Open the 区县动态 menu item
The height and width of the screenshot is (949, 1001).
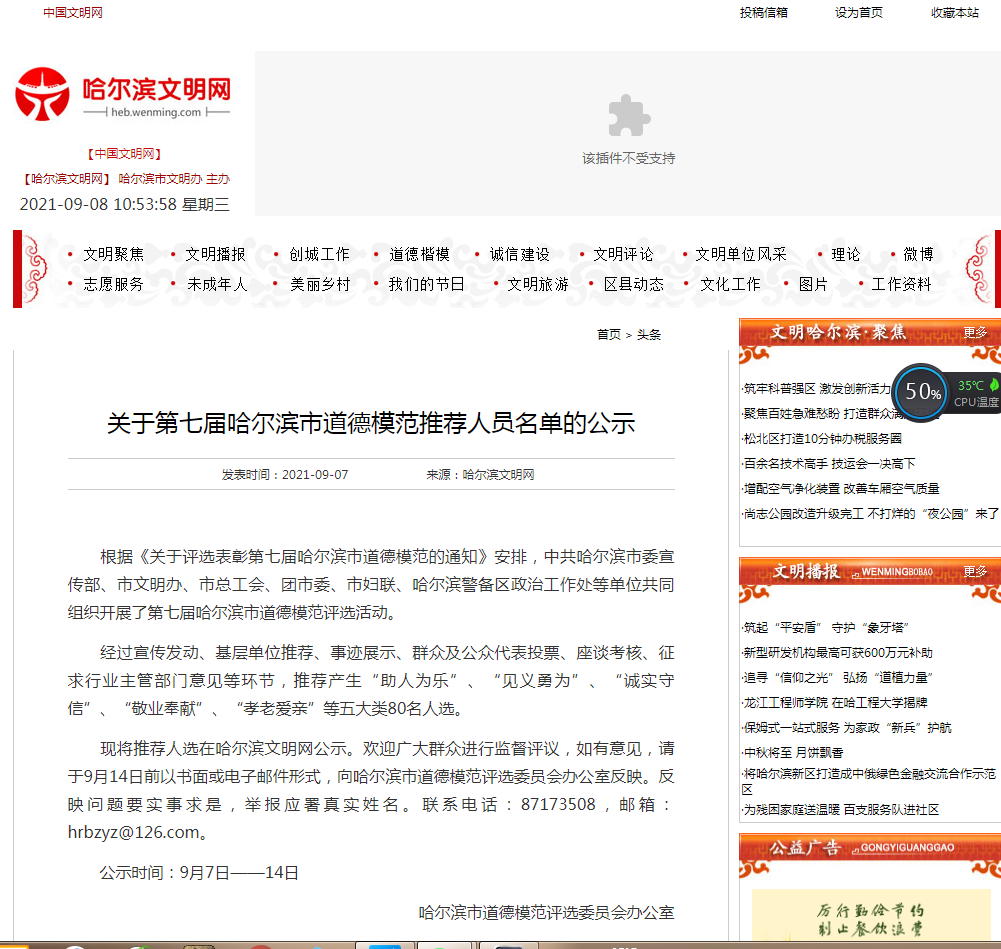click(633, 284)
